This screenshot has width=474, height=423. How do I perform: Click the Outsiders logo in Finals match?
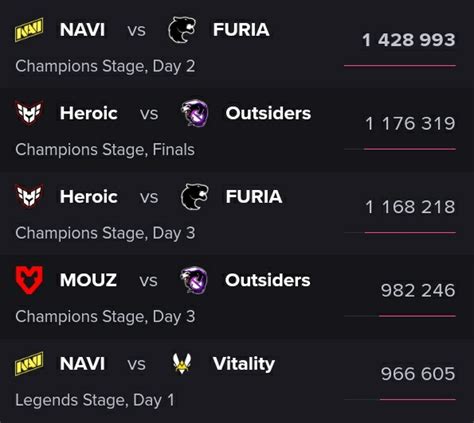[x=195, y=113]
